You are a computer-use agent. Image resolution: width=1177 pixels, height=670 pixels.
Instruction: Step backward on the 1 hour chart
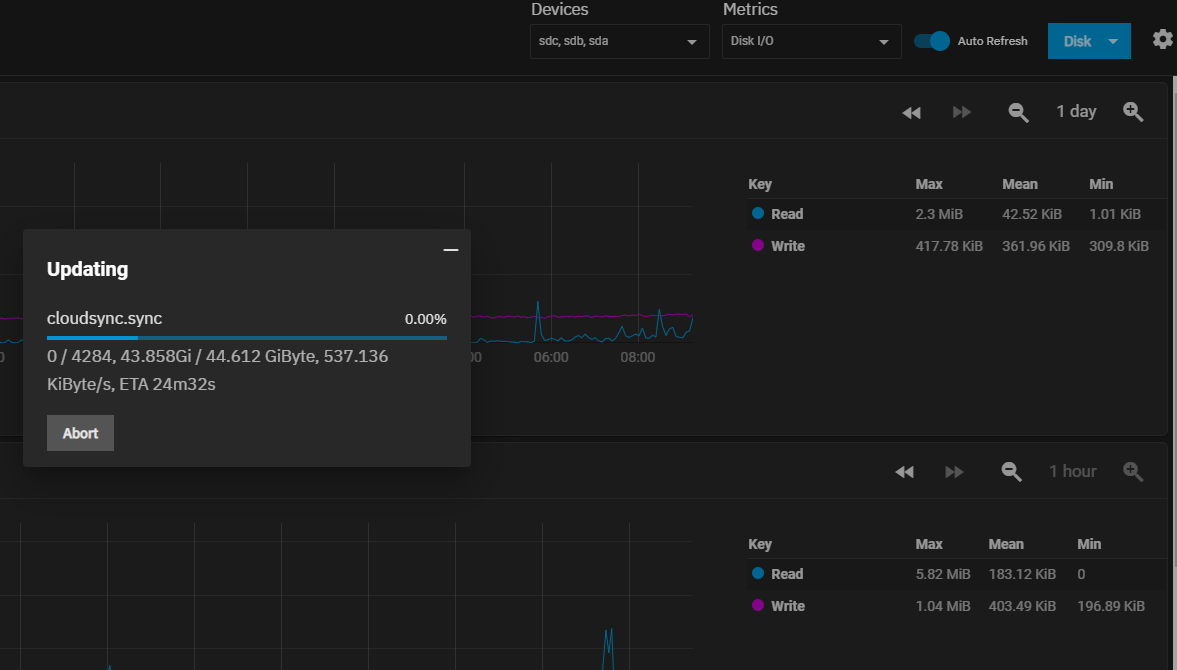pyautogui.click(x=905, y=472)
